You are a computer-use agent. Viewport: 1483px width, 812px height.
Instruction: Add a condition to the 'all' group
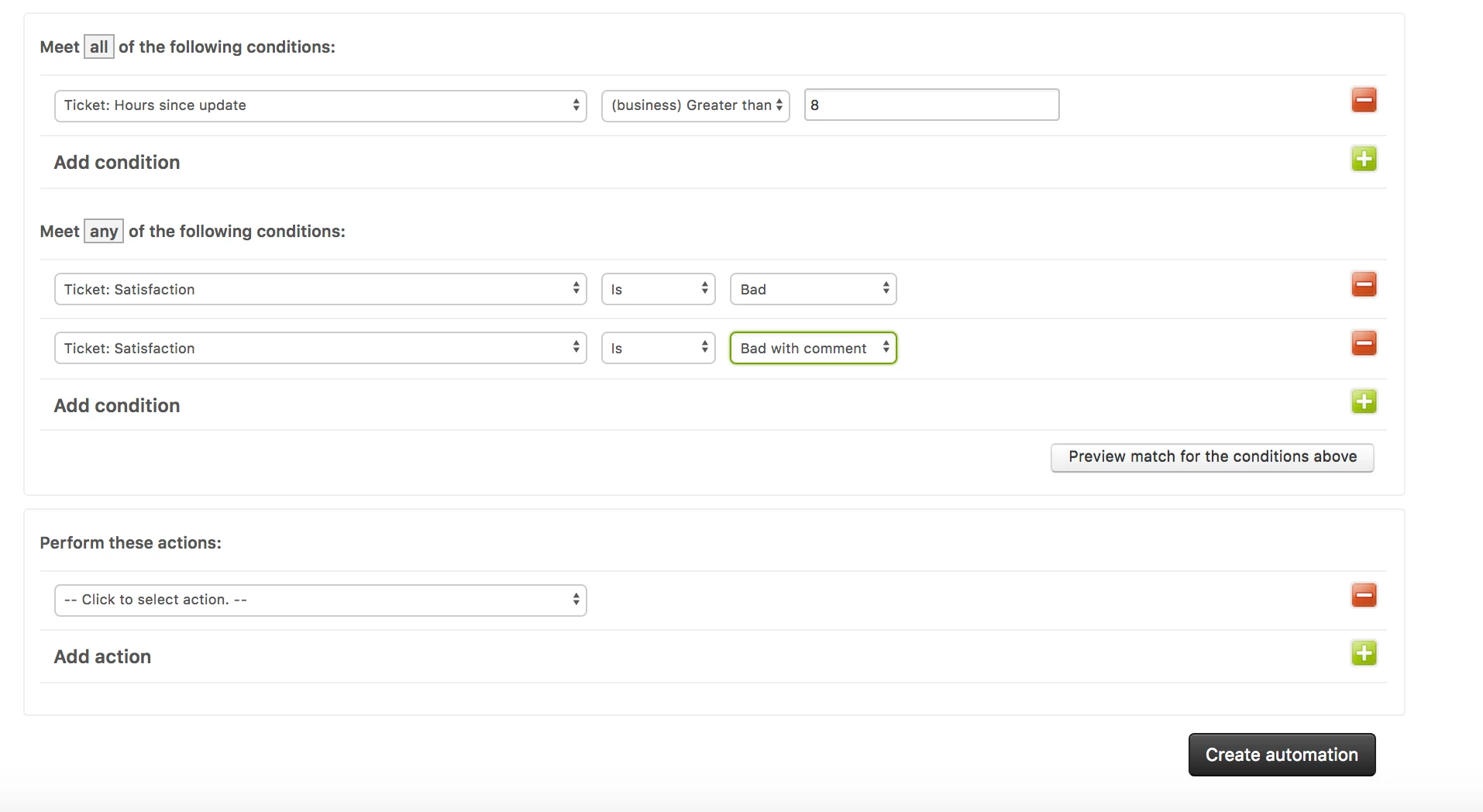pos(1364,160)
